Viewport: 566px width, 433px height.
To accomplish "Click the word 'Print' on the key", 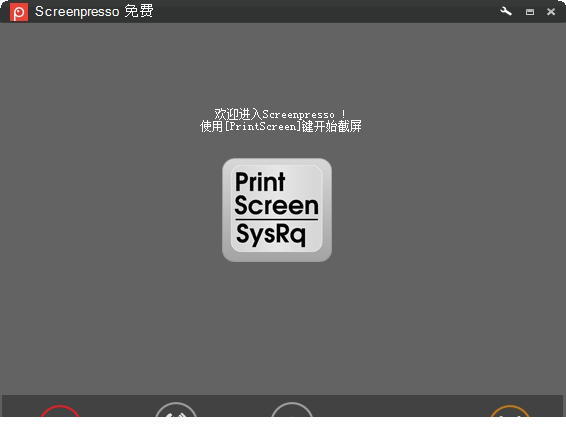I will pyautogui.click(x=260, y=181).
